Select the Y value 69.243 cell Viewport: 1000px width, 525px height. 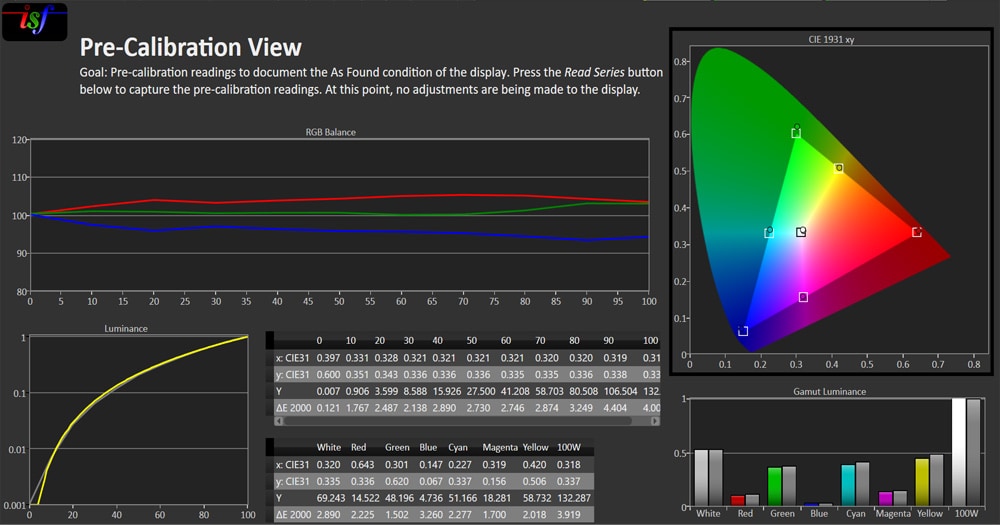click(330, 498)
